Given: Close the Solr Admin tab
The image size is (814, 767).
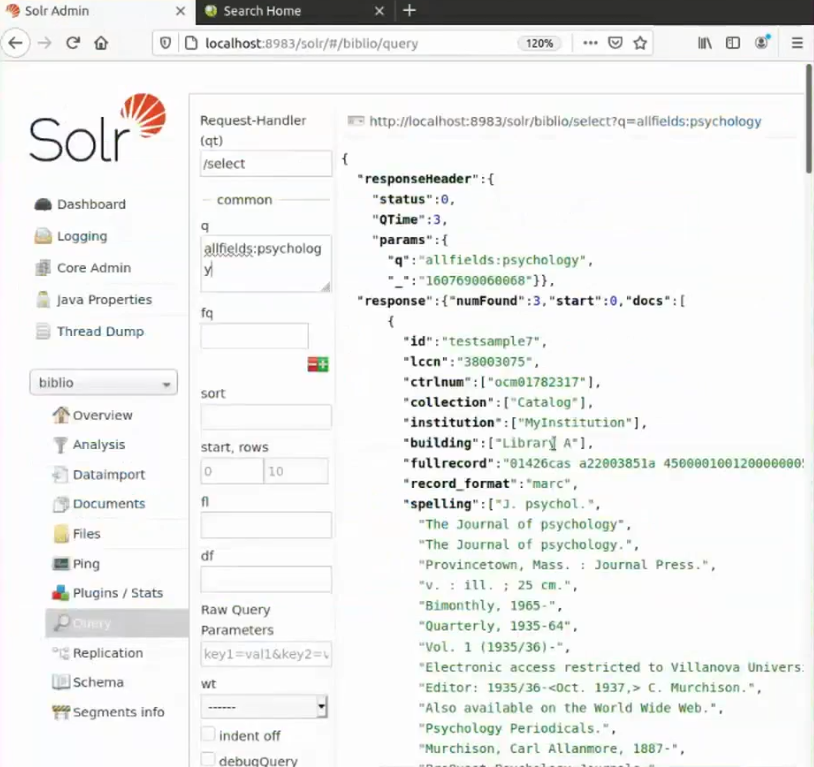Looking at the screenshot, I should 180,11.
